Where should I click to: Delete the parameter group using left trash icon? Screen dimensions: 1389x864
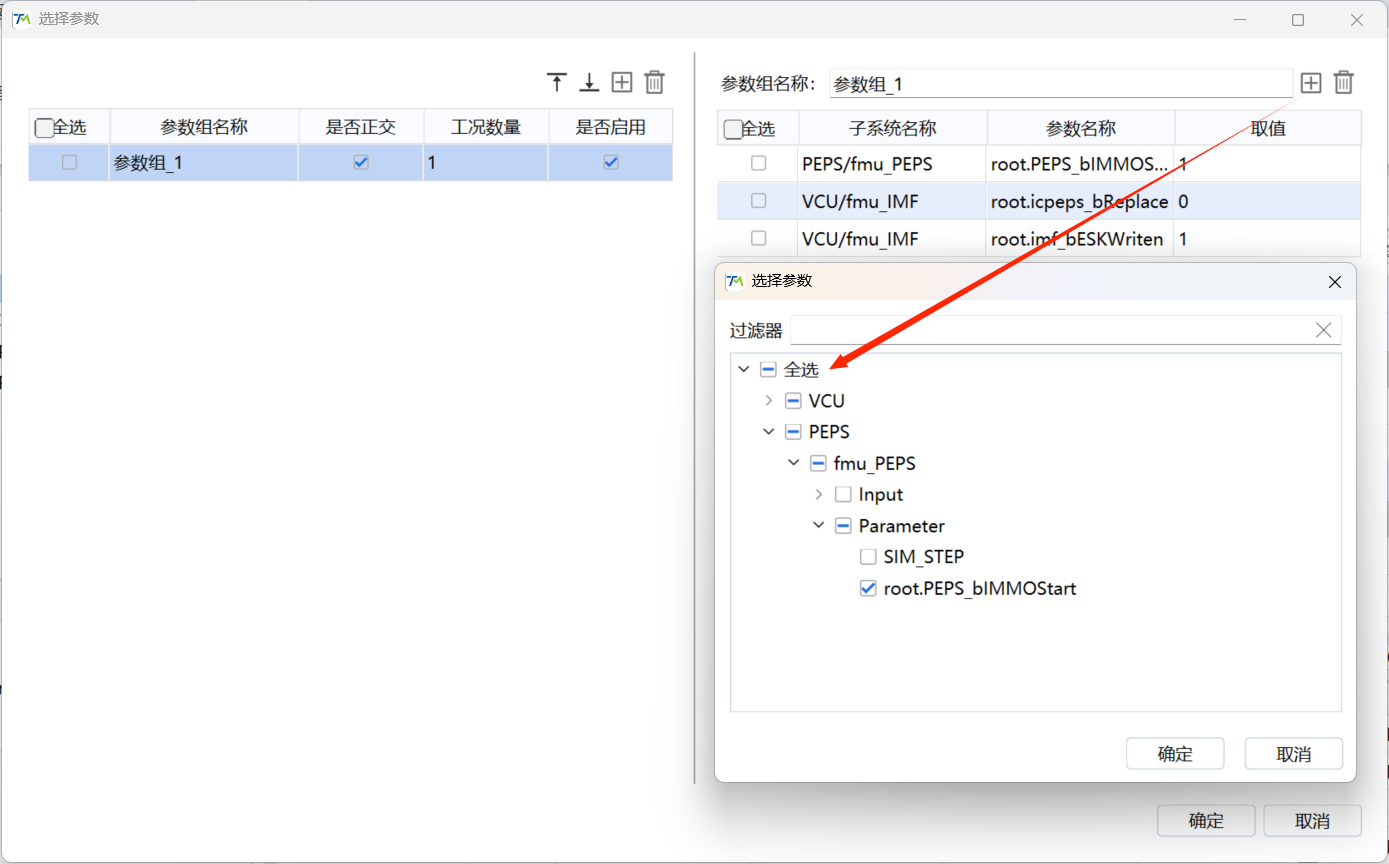click(654, 83)
